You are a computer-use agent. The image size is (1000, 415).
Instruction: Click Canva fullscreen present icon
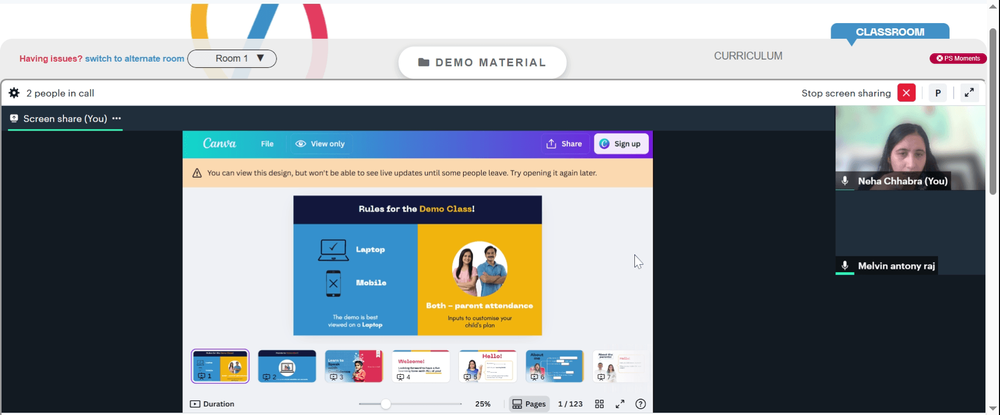(620, 404)
